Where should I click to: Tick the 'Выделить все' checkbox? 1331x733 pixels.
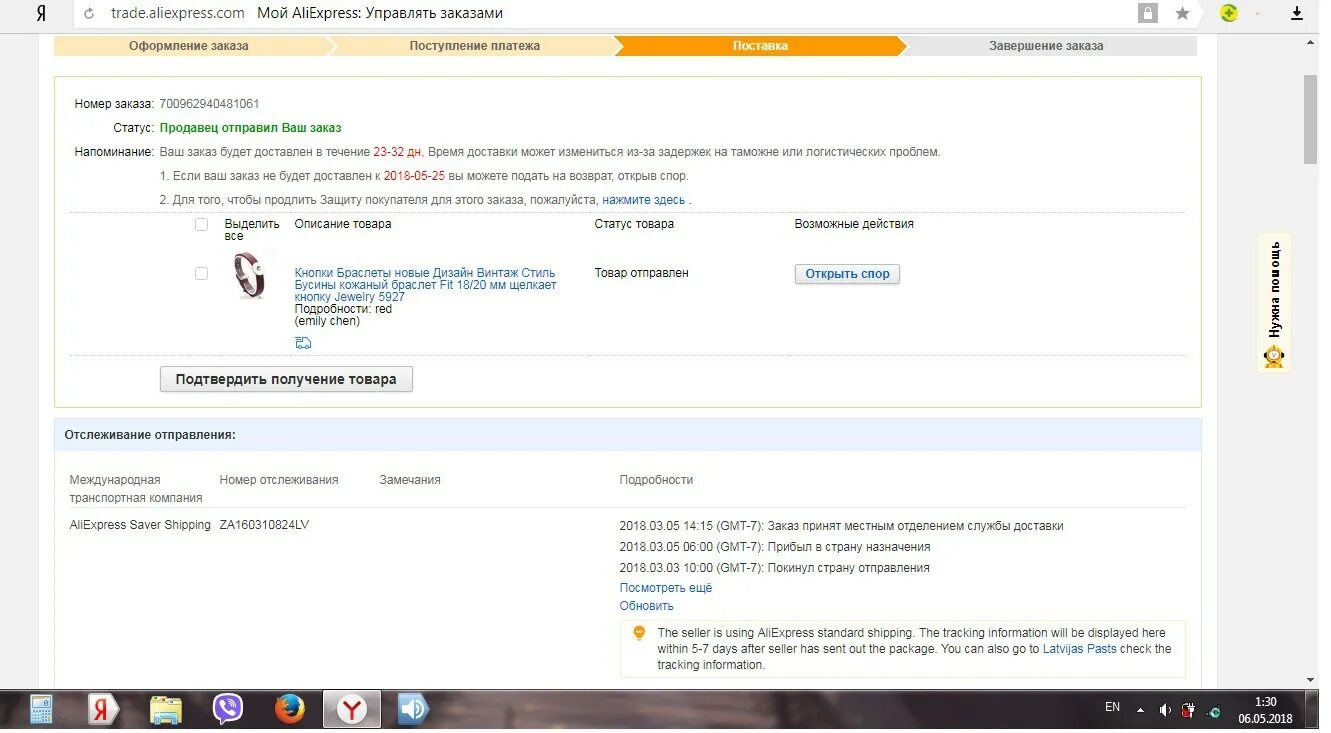[x=201, y=224]
